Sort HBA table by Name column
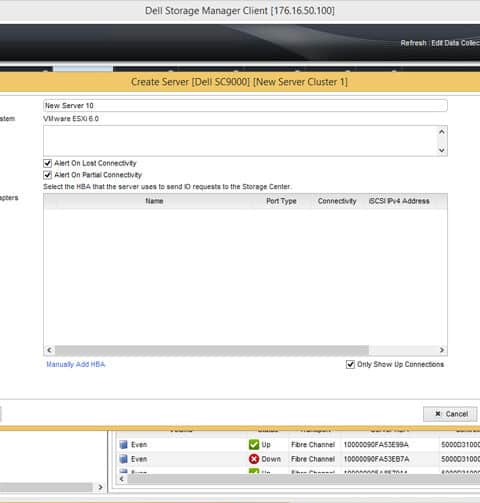Image resolution: width=480 pixels, height=503 pixels. (154, 201)
